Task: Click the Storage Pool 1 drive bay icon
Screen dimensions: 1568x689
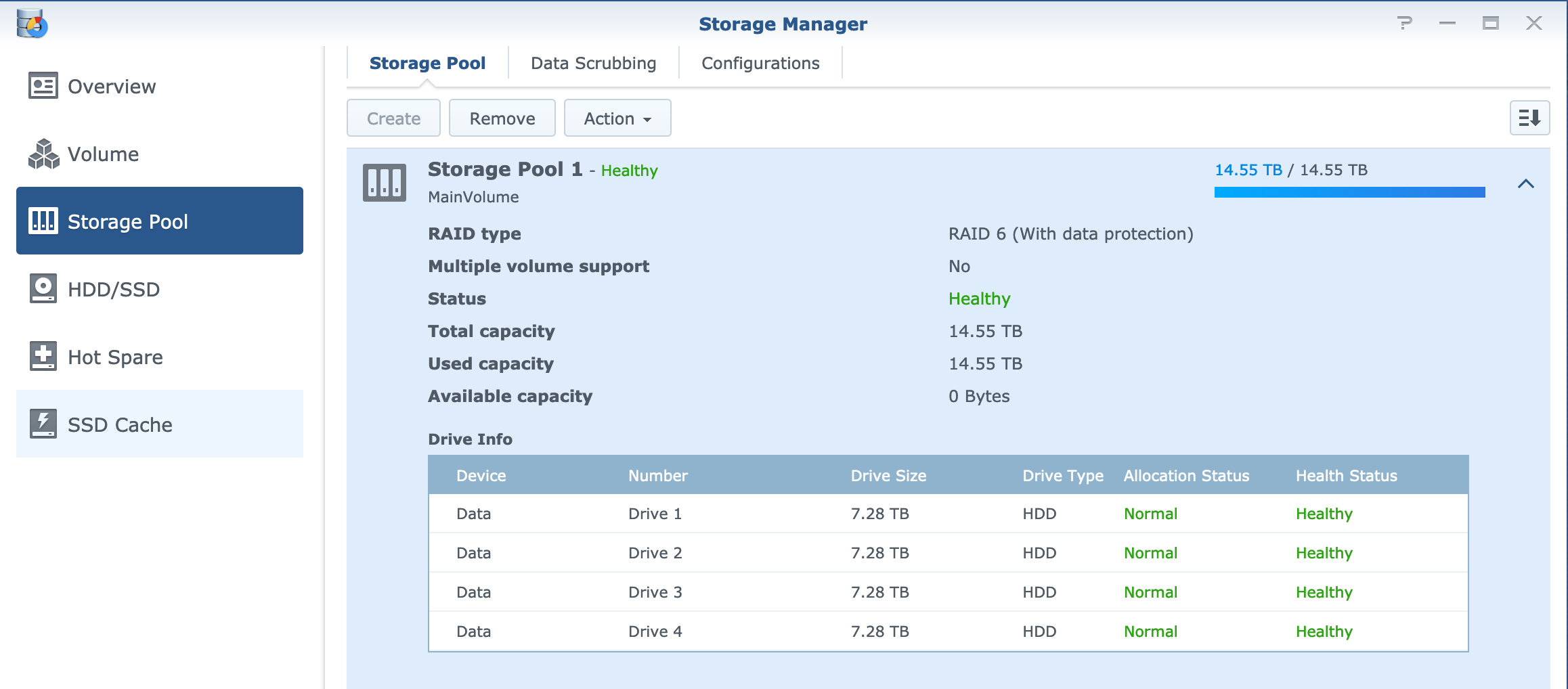Action: point(383,182)
